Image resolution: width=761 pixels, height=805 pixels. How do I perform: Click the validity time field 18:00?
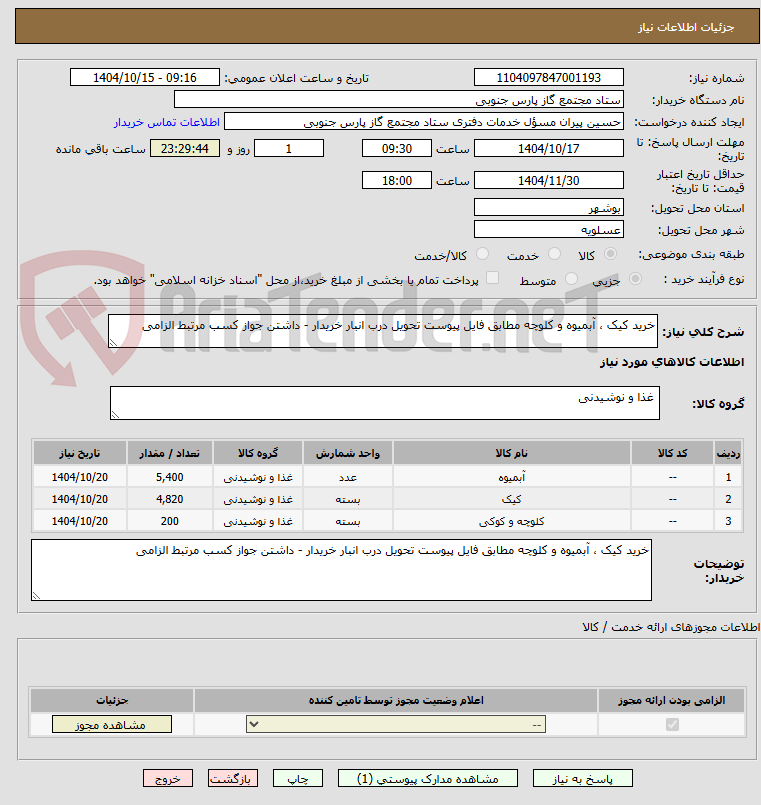coord(397,180)
